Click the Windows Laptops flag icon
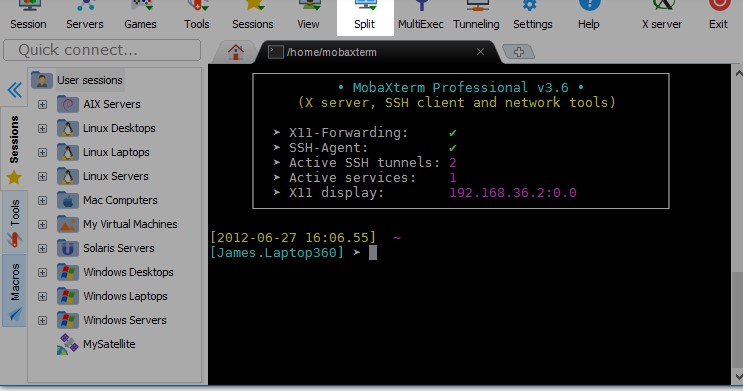 [68, 296]
